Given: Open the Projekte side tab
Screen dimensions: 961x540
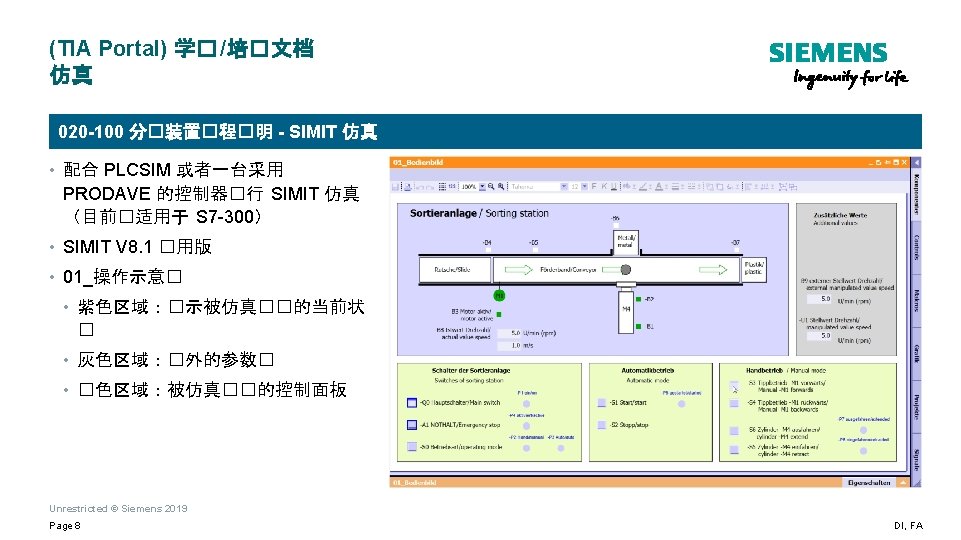Looking at the screenshot, I should (916, 406).
